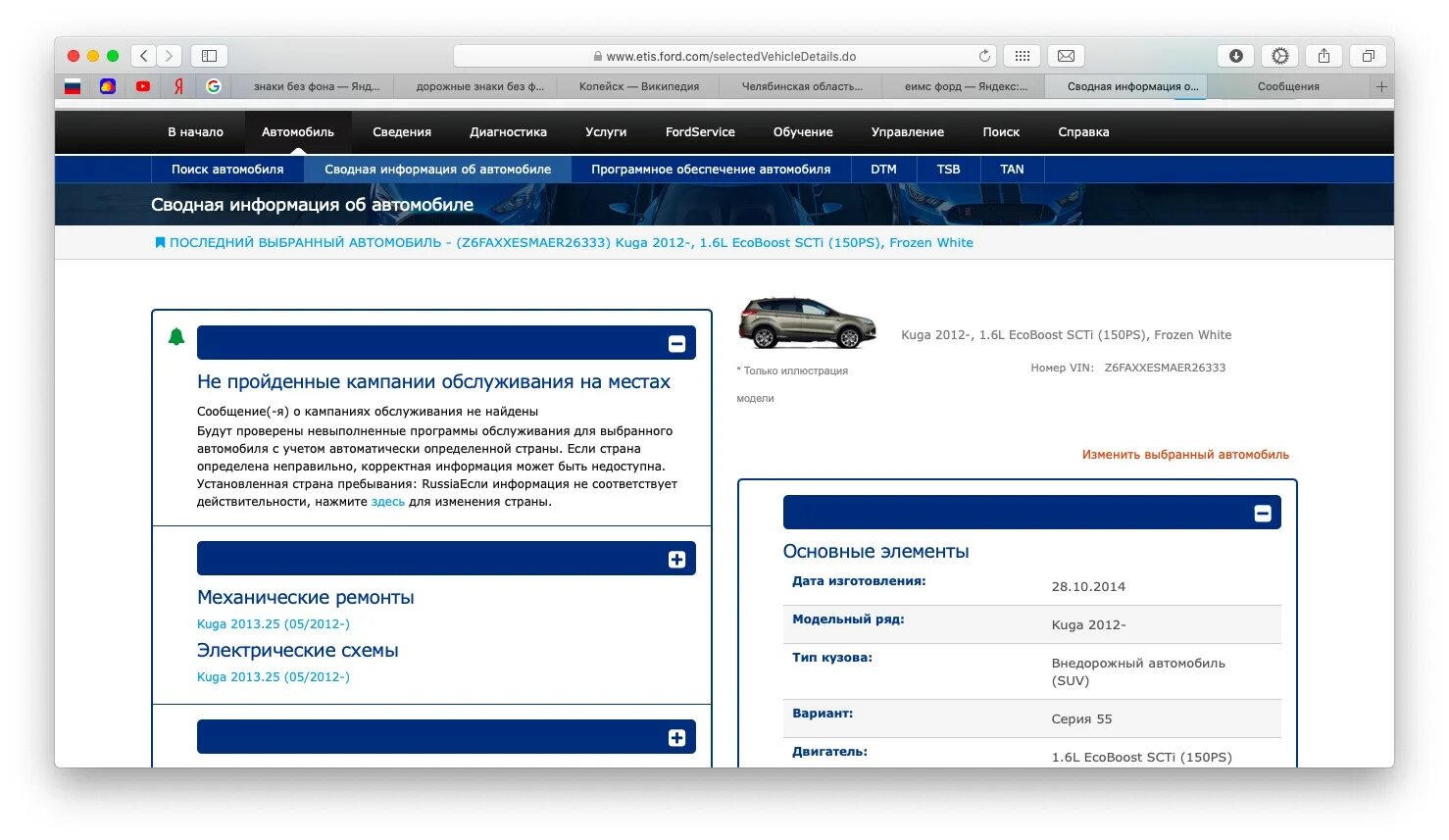
Task: Select the engine value 1.6L EcoBoost SCTi
Action: [x=1141, y=758]
